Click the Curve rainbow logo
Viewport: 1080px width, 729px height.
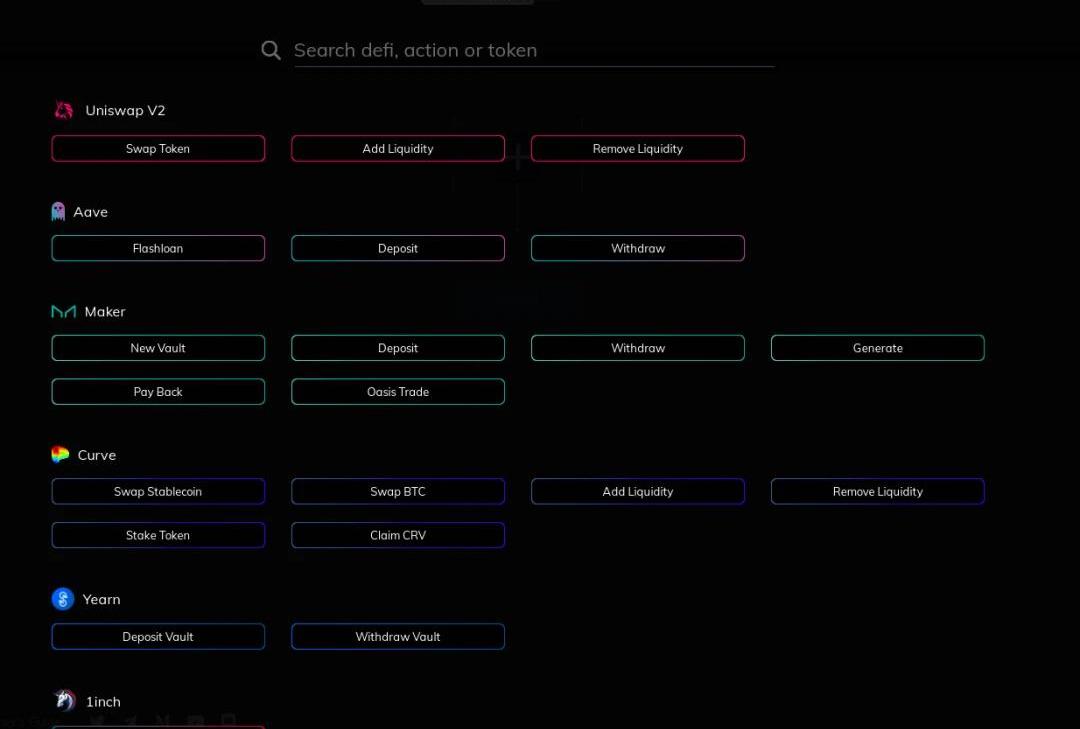[x=60, y=455]
